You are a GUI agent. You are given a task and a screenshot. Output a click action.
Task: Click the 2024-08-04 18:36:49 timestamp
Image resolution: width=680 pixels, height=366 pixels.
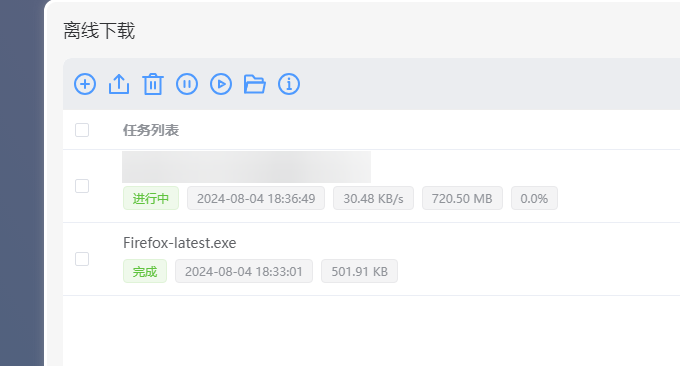tap(256, 198)
